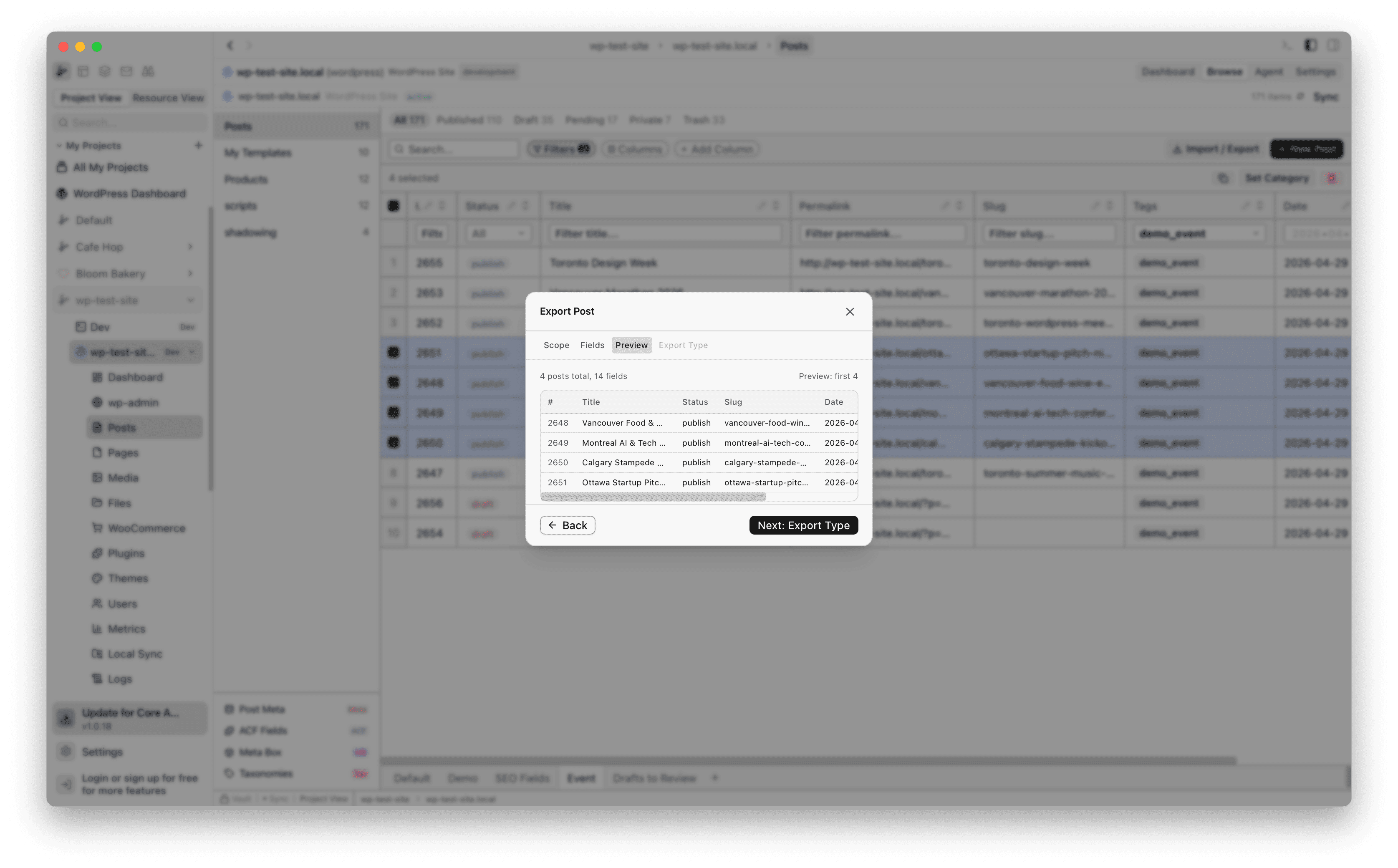Click the vancouver-food-win... slug cell
Viewport: 1398px width, 868px height.
click(x=767, y=423)
